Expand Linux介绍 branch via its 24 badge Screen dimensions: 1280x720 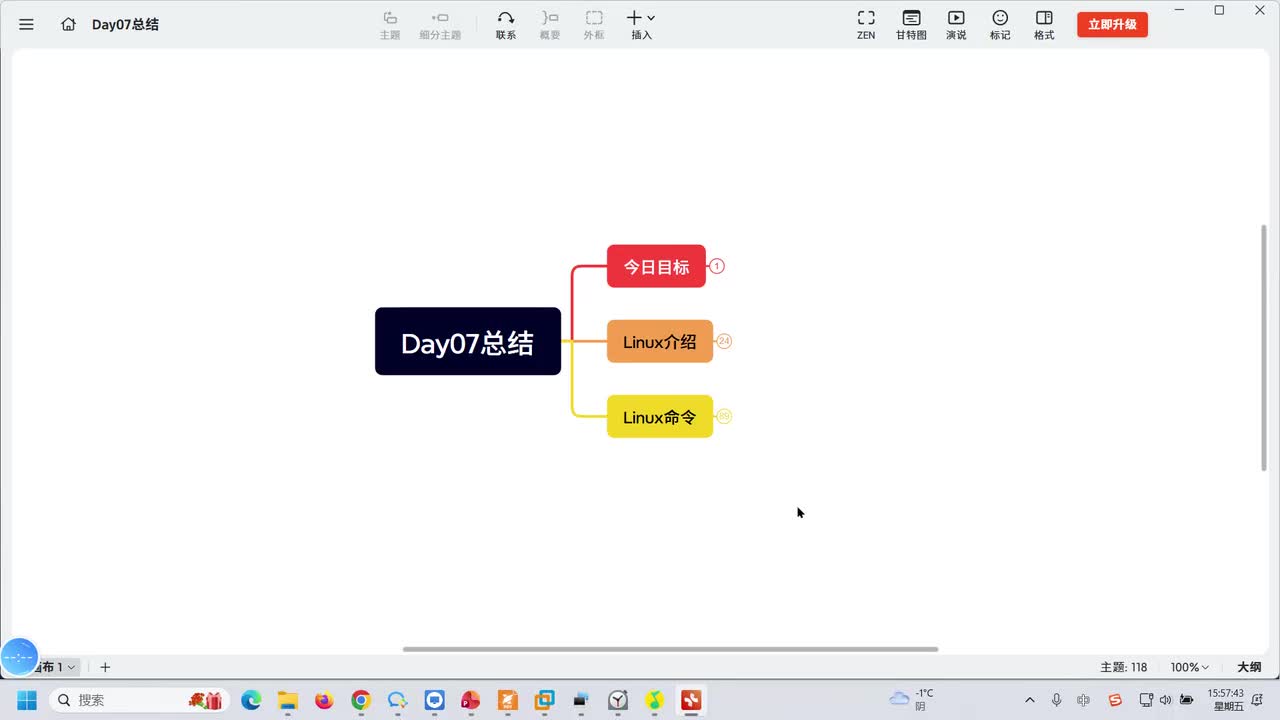click(x=724, y=341)
